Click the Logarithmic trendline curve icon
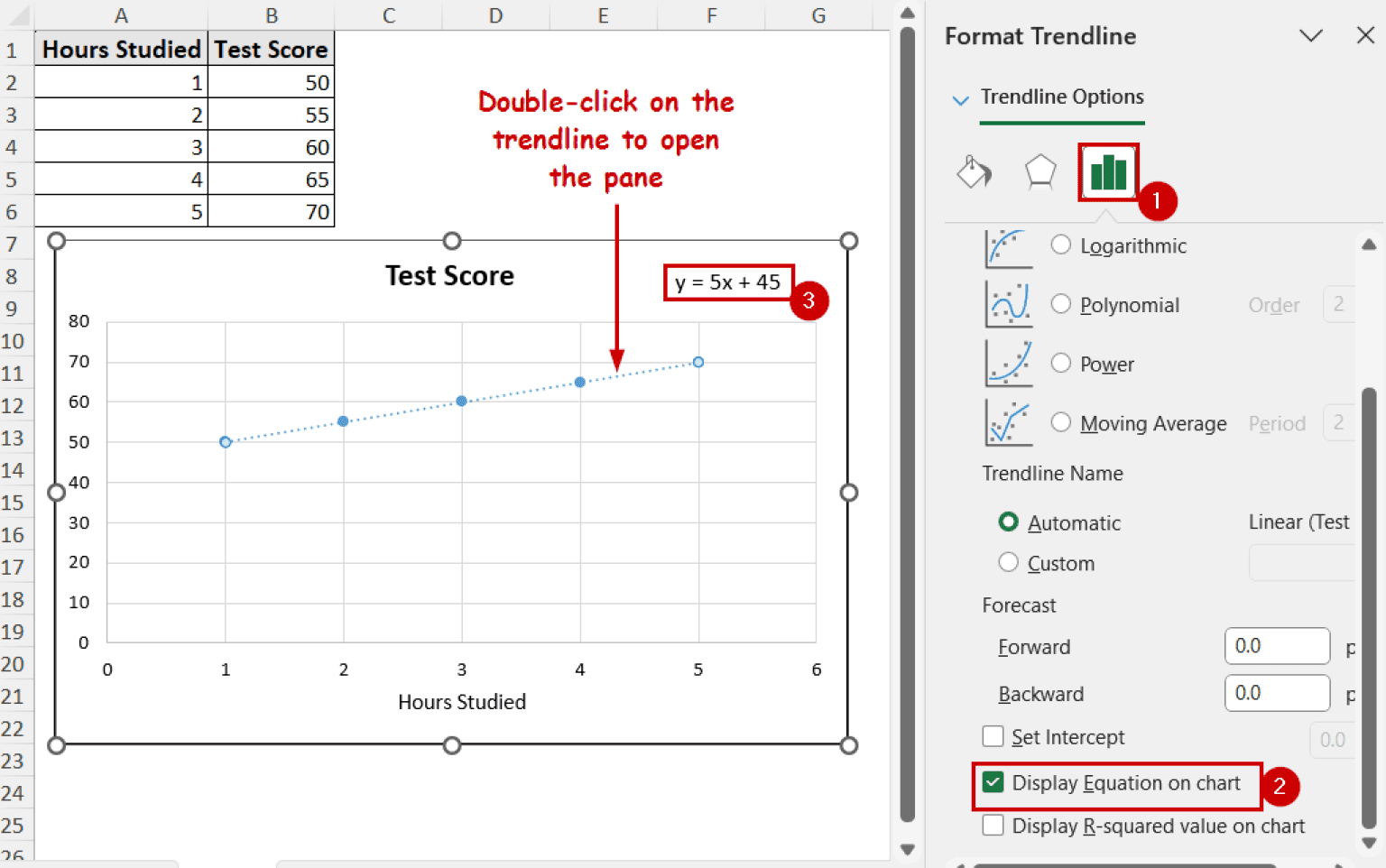 [1008, 247]
